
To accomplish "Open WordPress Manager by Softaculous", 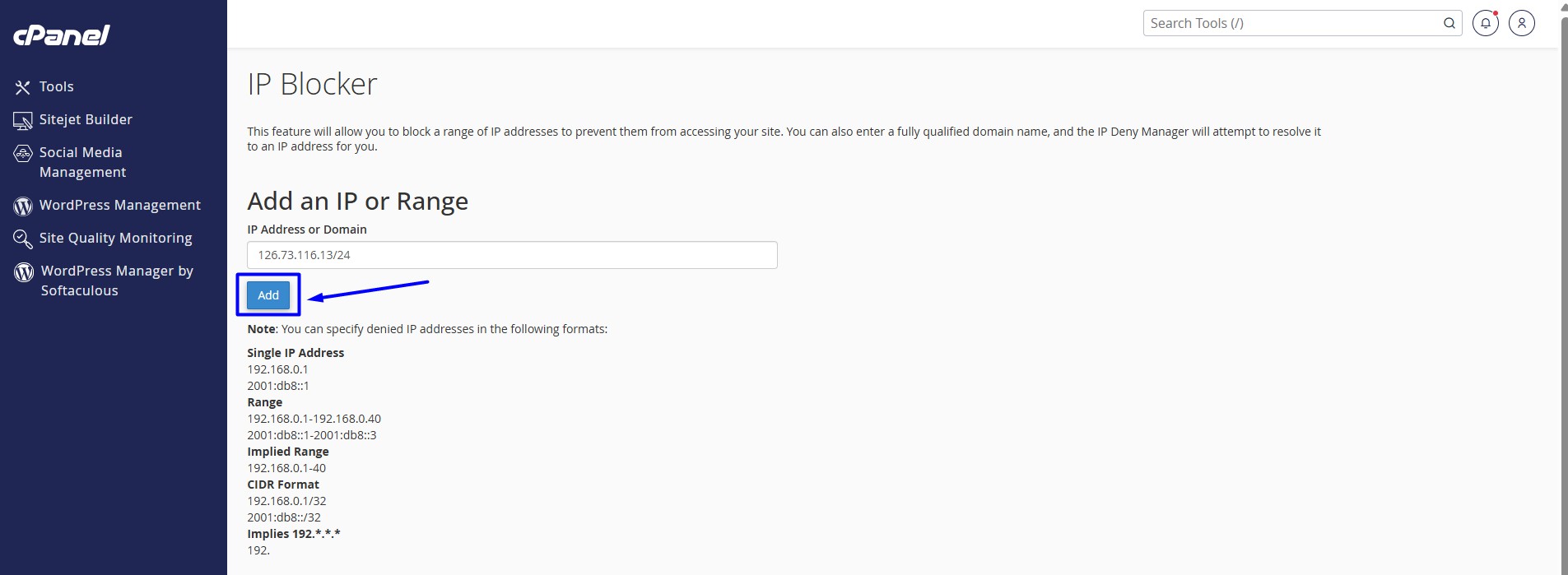I will coord(117,281).
